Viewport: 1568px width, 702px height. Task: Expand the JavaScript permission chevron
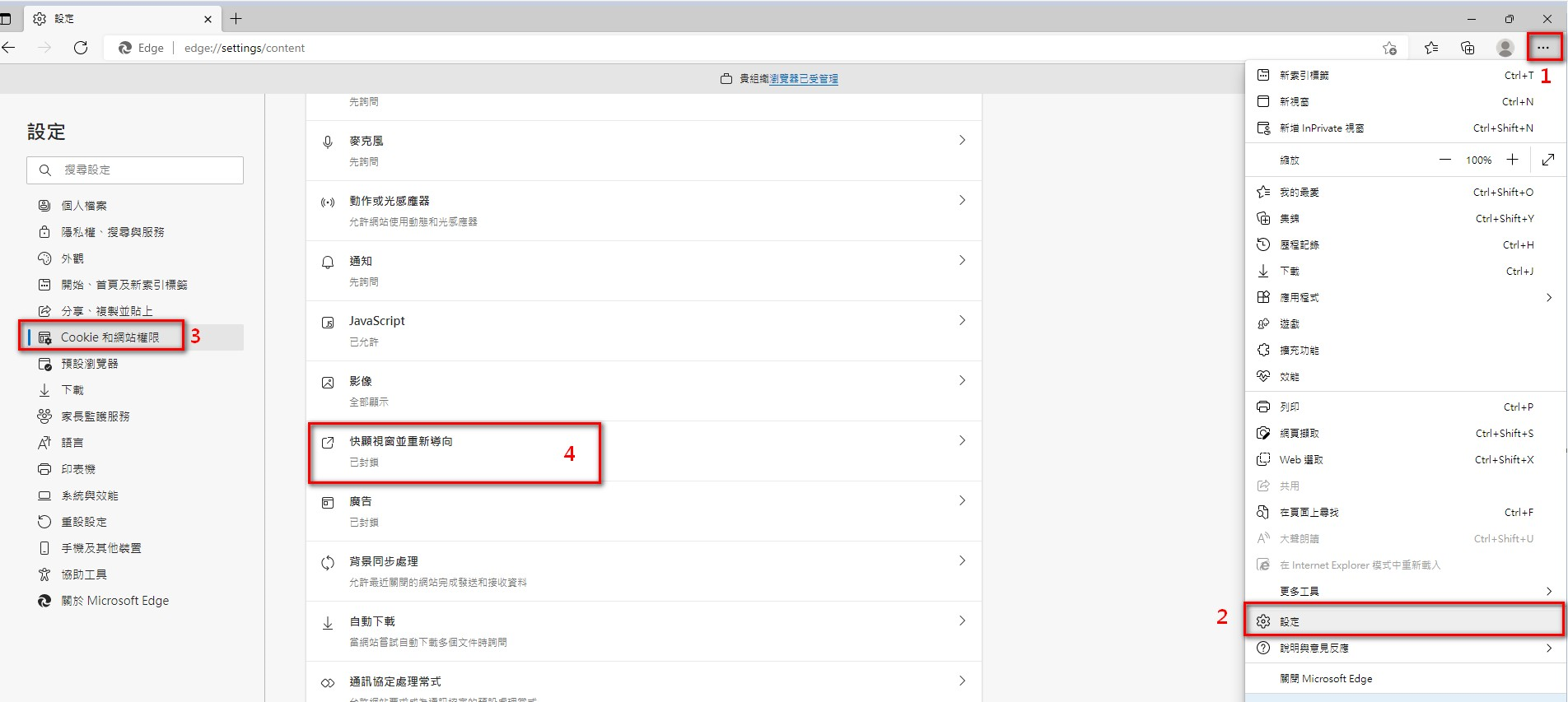point(962,320)
